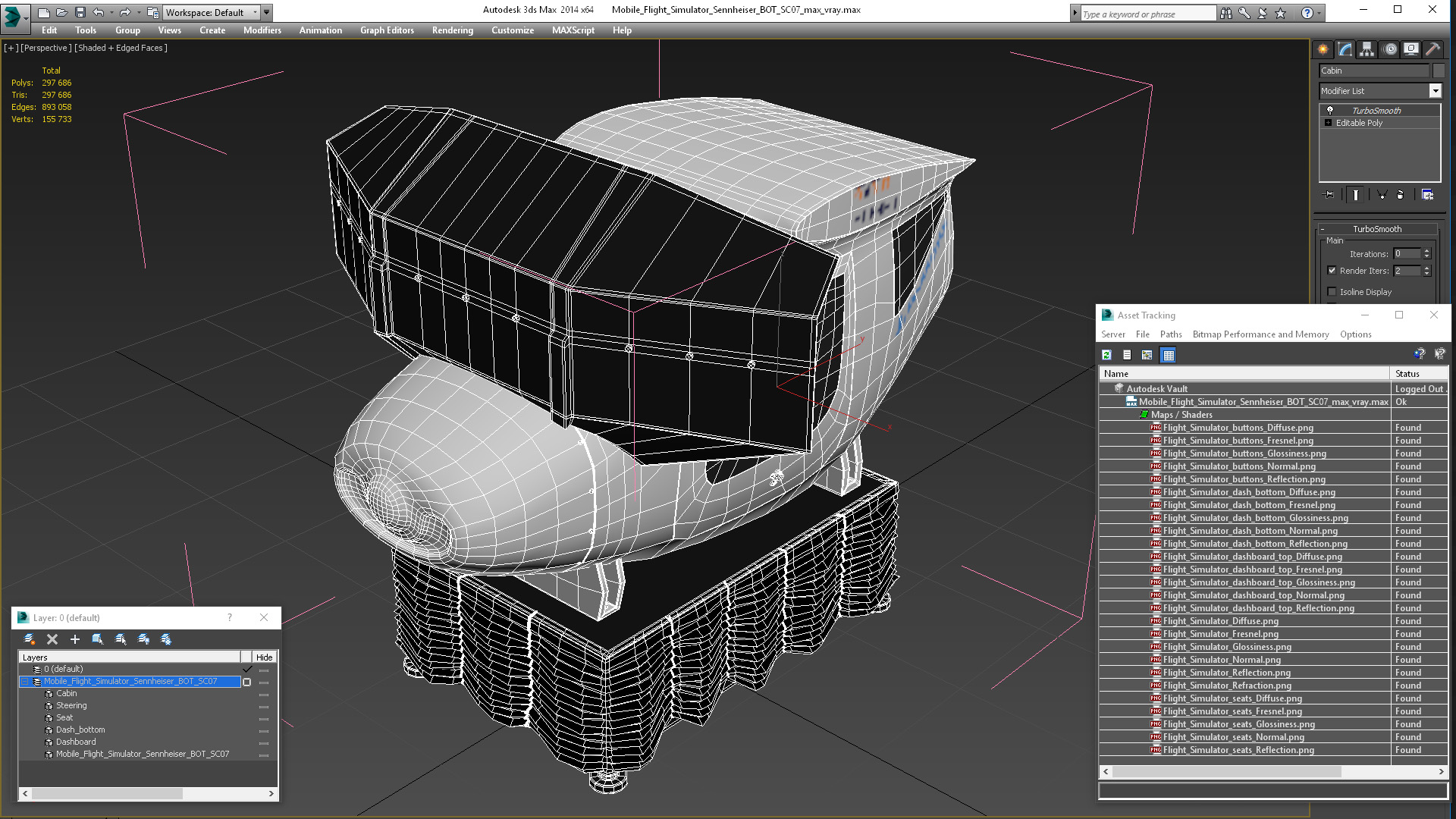Click the Cabin object color swatch

coord(1439,71)
